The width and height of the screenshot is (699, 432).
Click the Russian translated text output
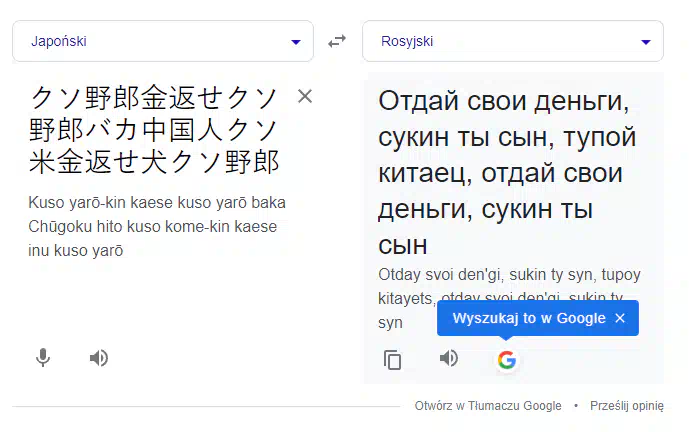(x=507, y=173)
